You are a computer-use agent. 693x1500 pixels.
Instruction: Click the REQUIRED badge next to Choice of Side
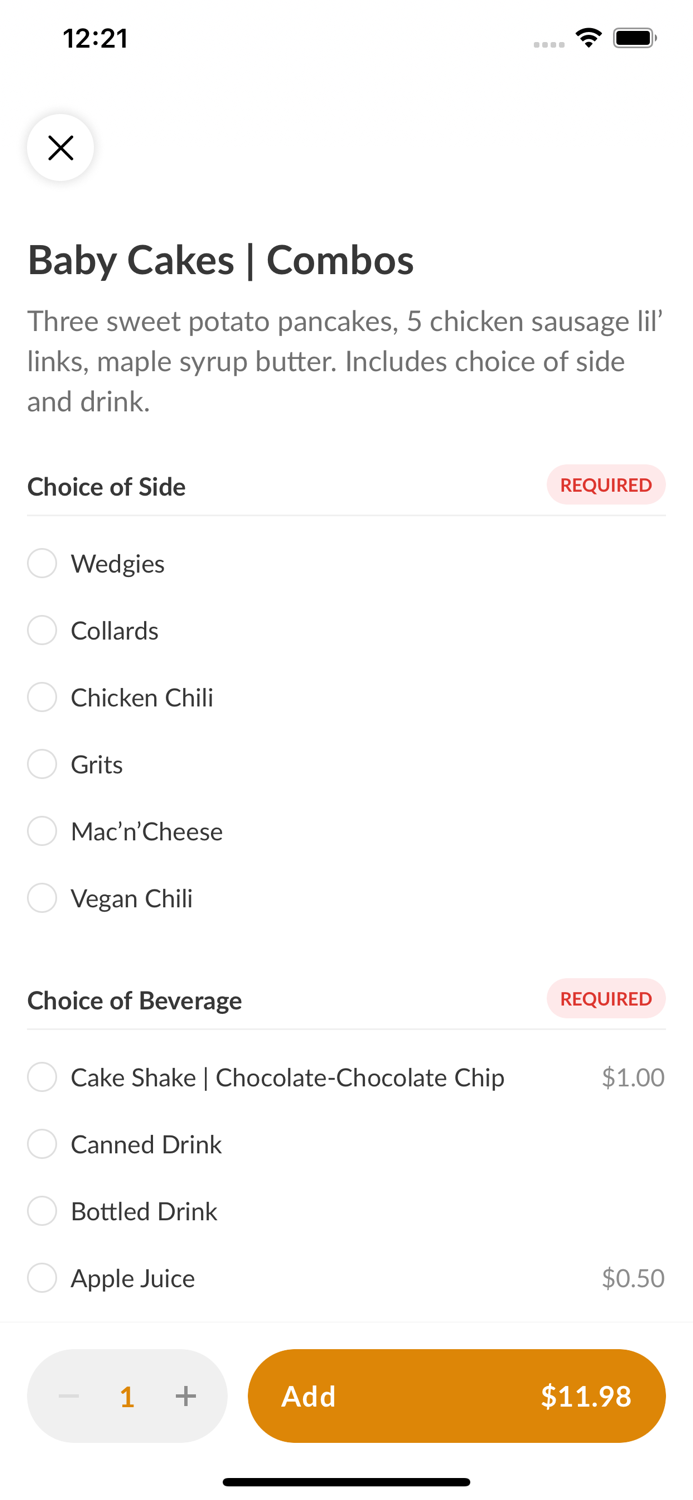click(x=606, y=485)
